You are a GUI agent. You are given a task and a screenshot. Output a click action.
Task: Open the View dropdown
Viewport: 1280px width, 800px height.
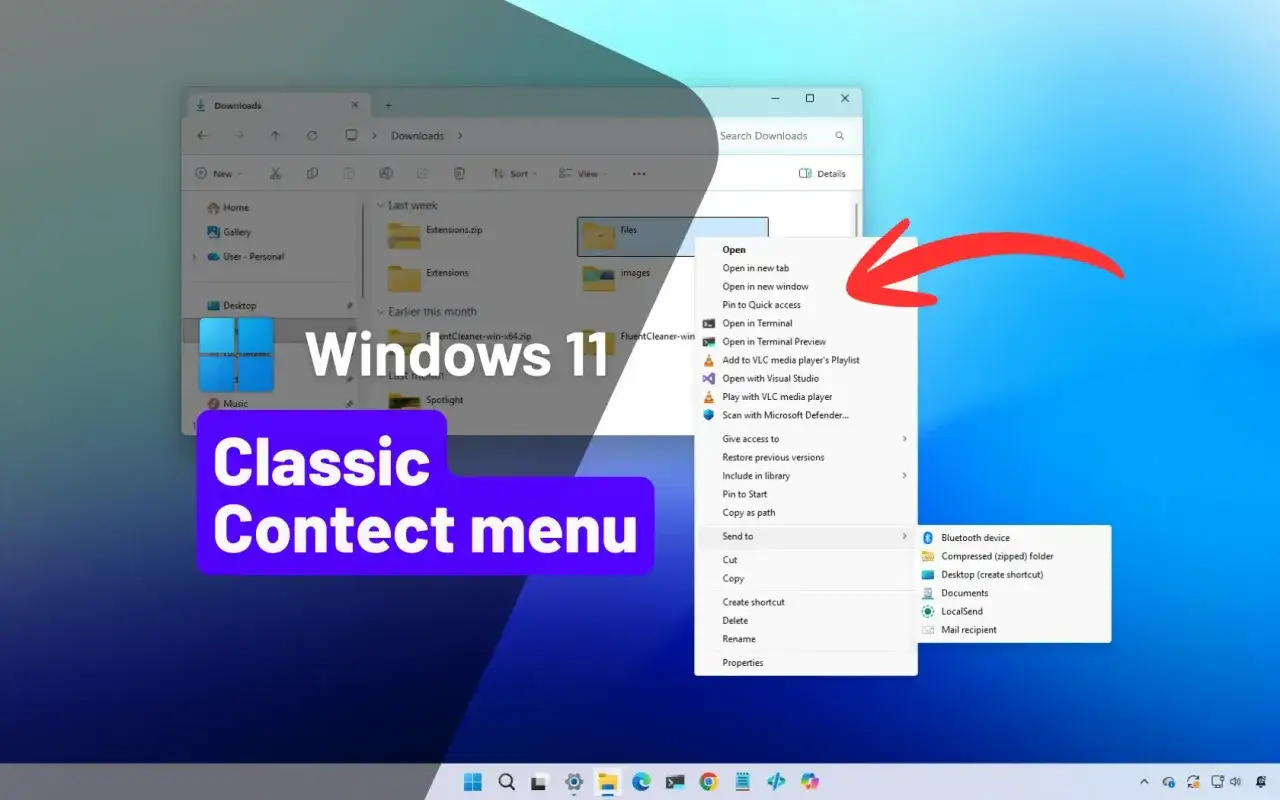(x=580, y=174)
